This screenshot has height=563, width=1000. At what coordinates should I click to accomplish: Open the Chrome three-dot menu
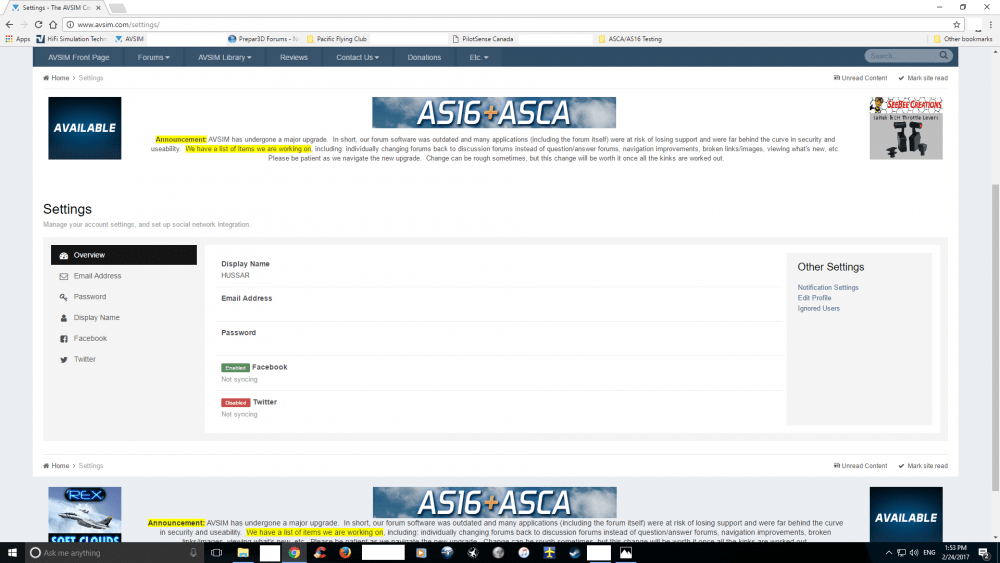coord(990,24)
